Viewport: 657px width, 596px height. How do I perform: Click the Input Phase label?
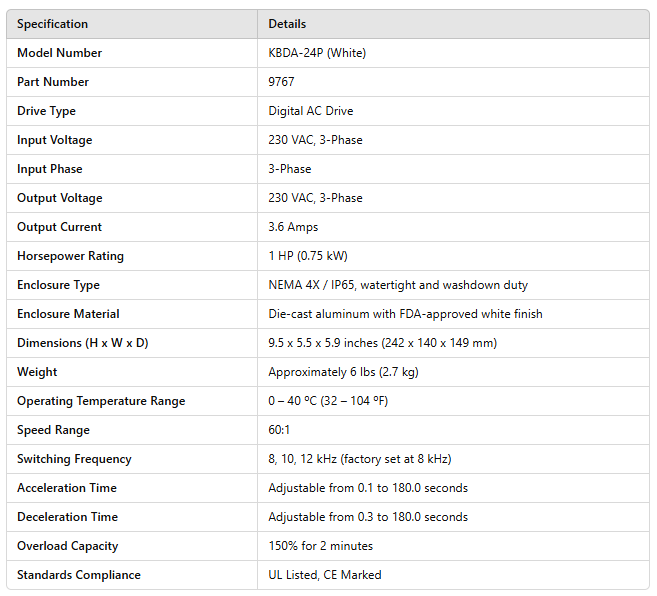[49, 169]
